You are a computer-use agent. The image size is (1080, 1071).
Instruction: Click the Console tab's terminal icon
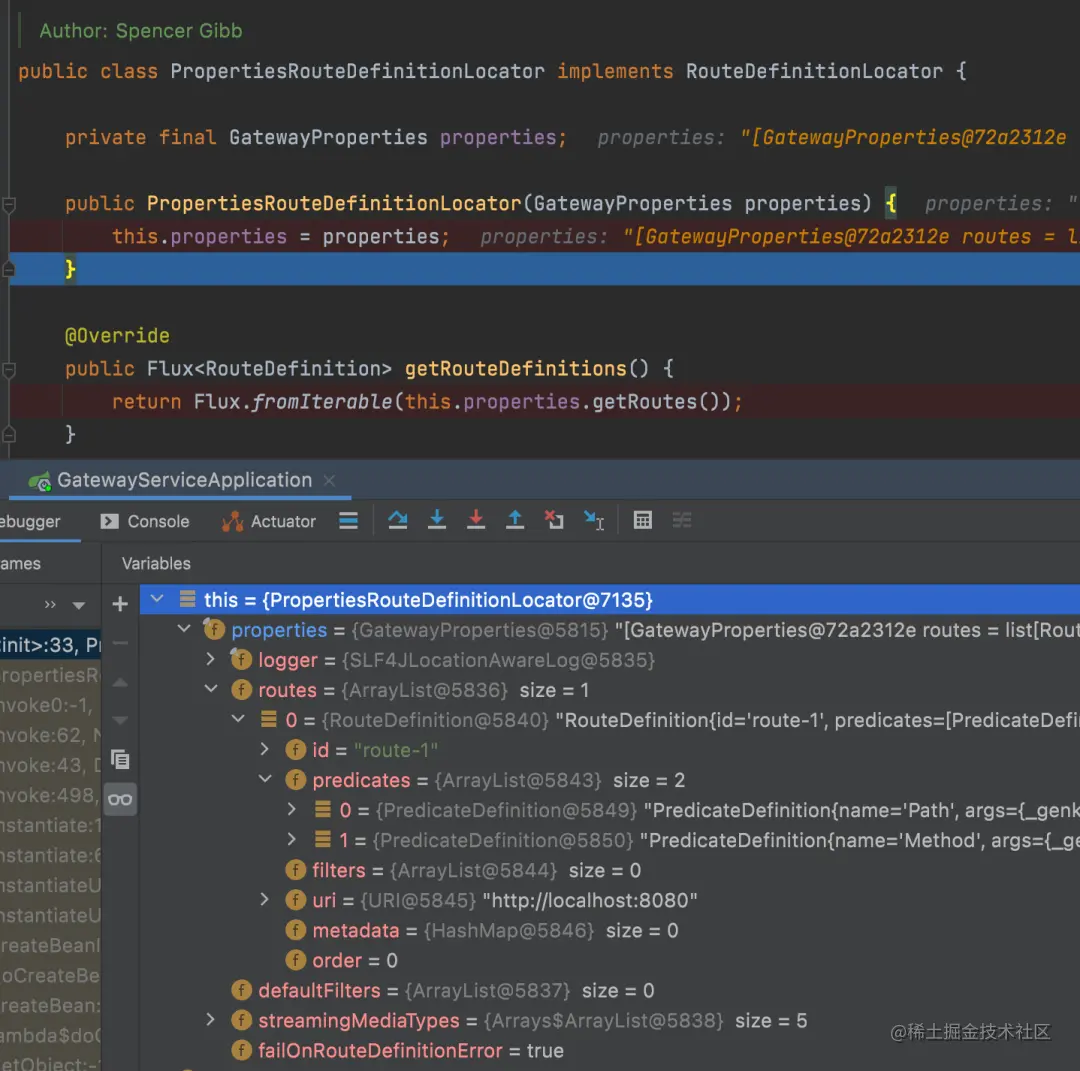point(109,521)
